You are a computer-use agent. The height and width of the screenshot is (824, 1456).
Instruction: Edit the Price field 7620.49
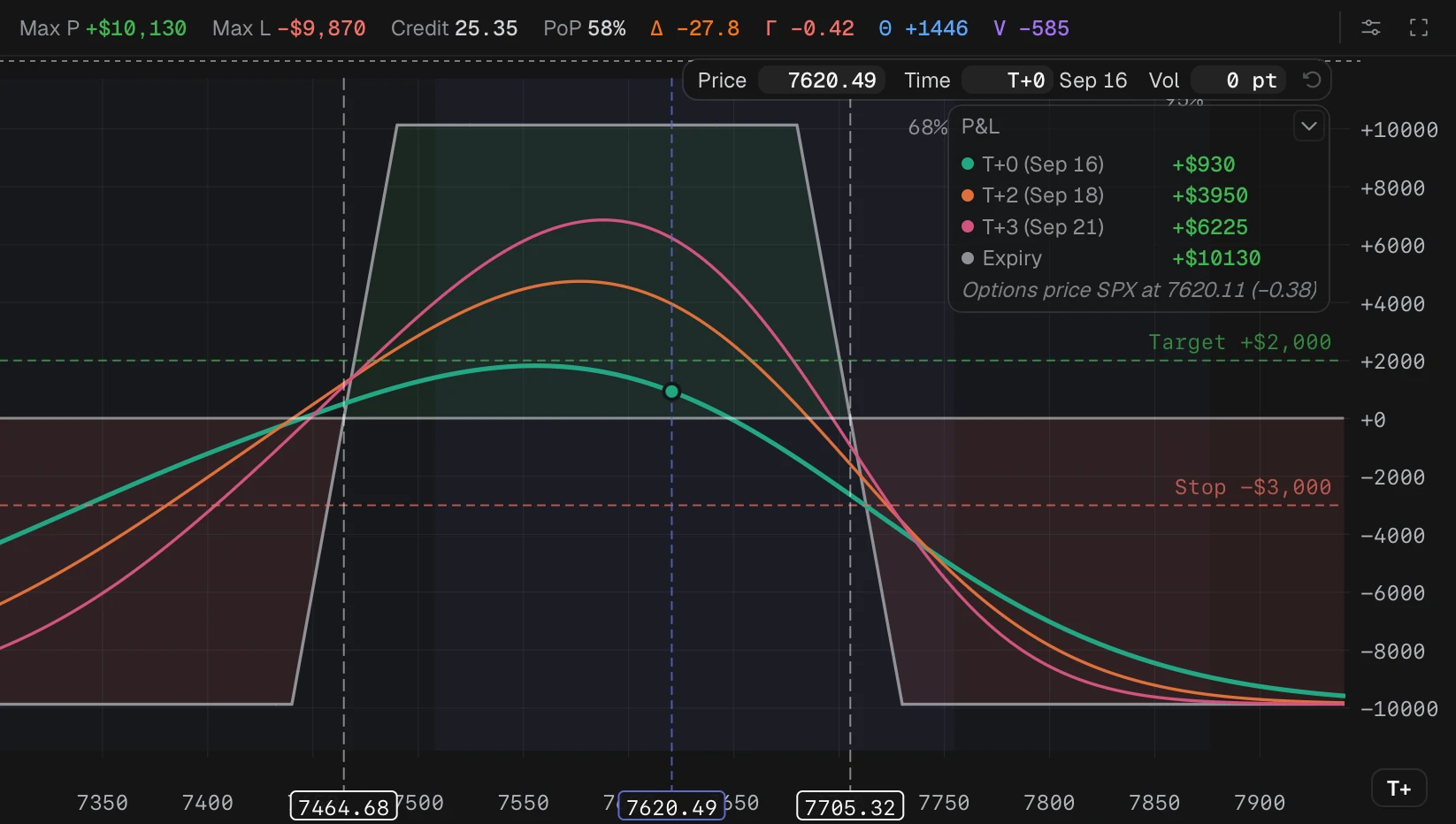tap(822, 80)
